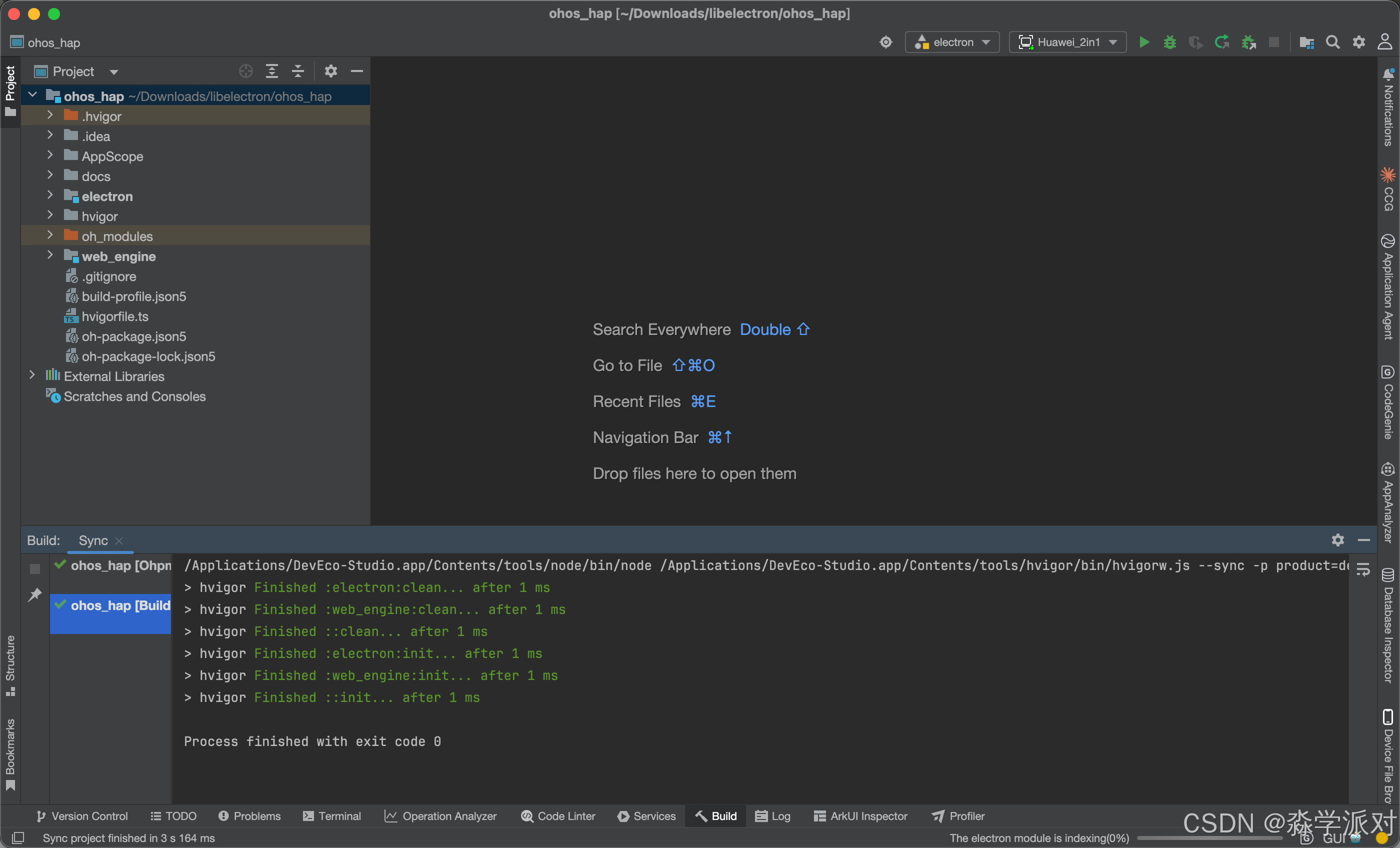Expand the docs folder
The height and width of the screenshot is (848, 1400).
[50, 175]
